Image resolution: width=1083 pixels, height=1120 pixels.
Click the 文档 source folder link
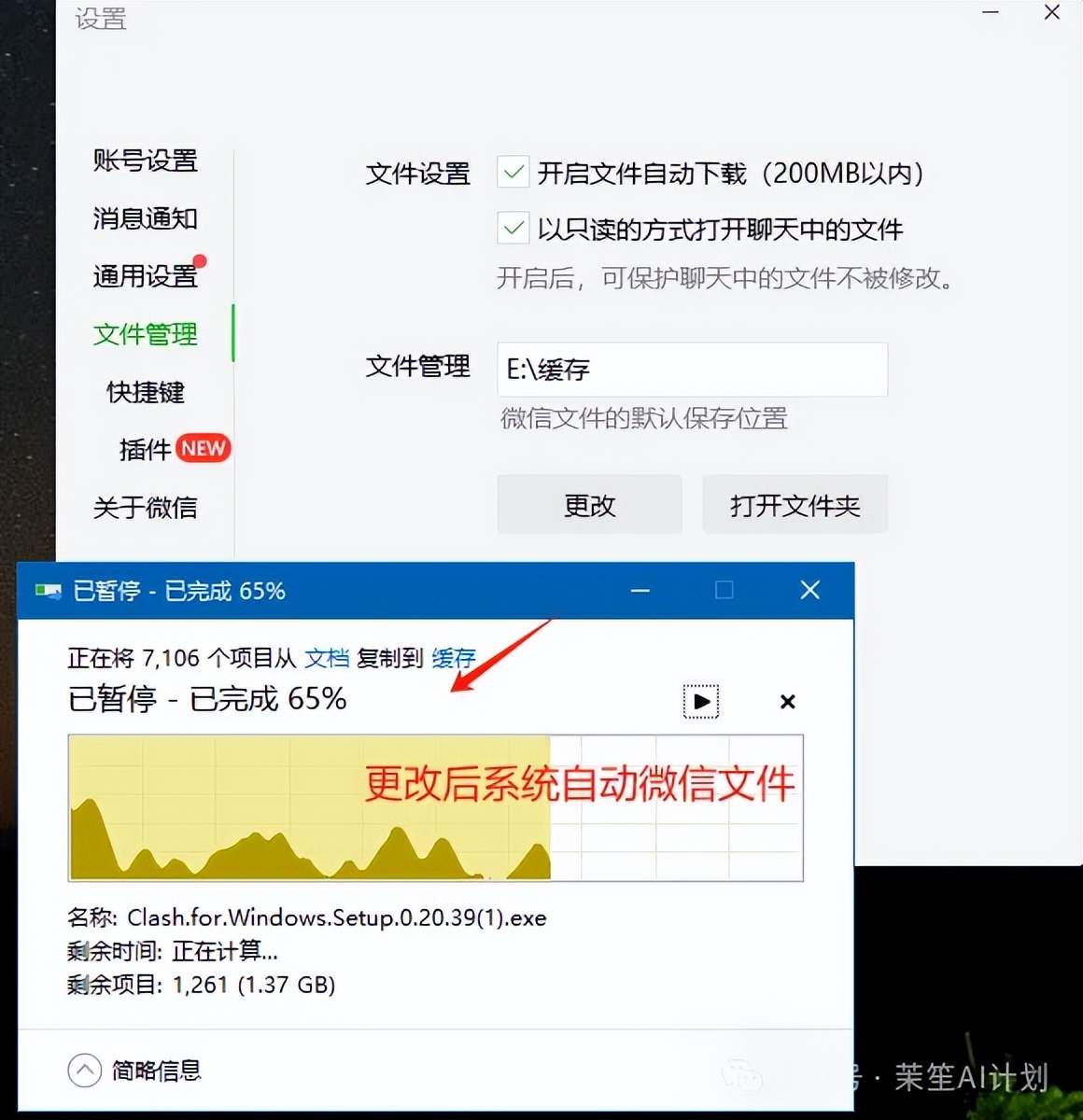coord(327,658)
